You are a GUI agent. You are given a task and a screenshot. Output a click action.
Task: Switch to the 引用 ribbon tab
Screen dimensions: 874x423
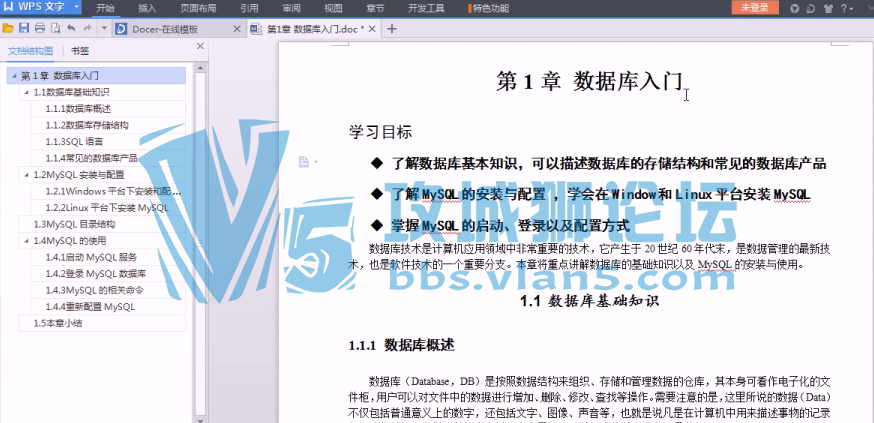[x=249, y=8]
